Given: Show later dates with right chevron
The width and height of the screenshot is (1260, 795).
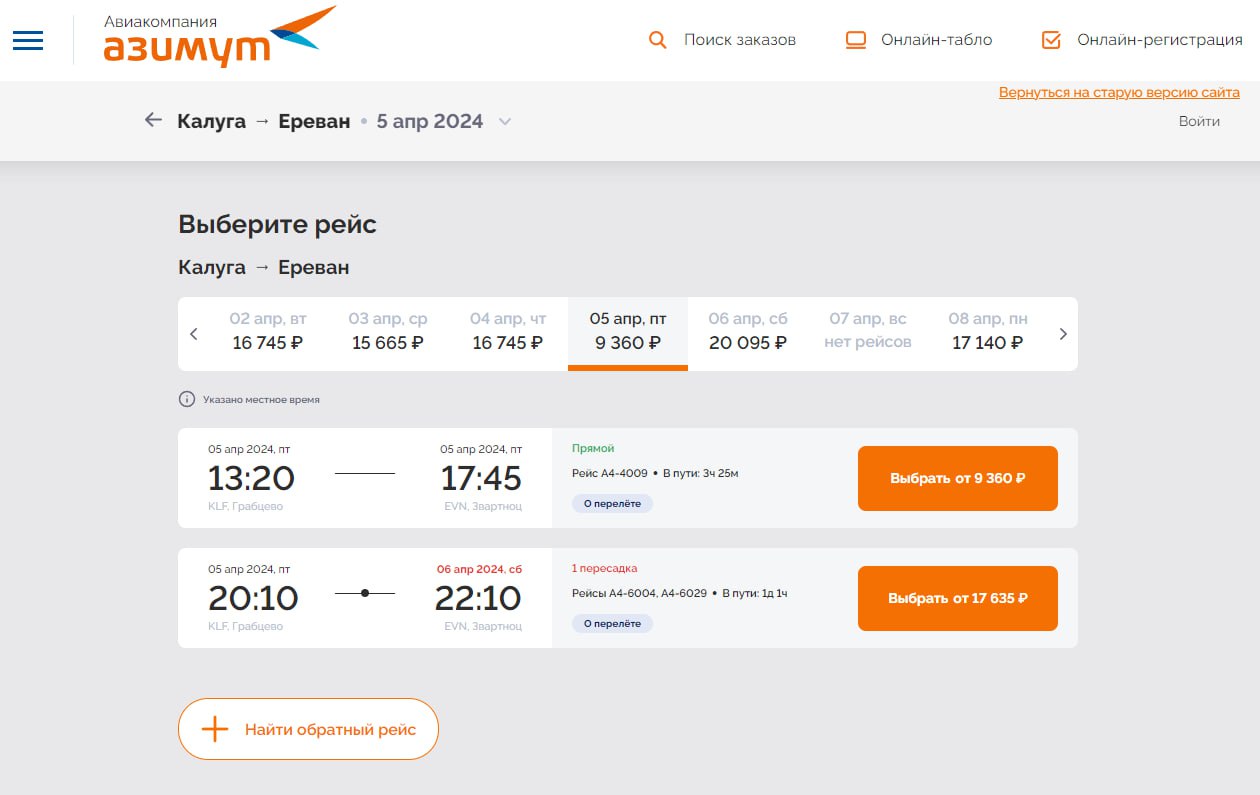Looking at the screenshot, I should 1063,334.
